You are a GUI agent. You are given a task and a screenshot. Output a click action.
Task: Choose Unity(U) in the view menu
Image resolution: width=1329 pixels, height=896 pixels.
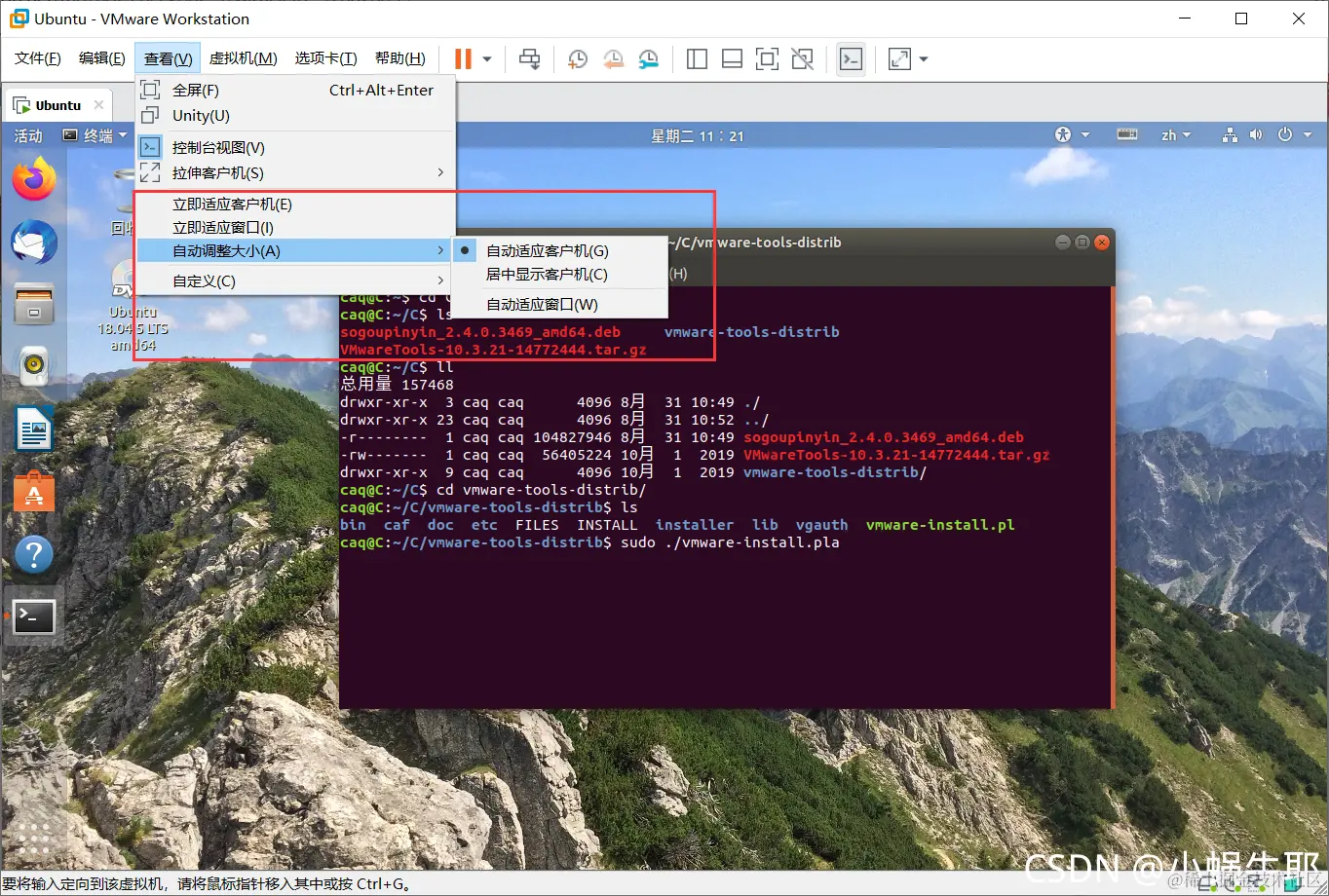[x=296, y=115]
